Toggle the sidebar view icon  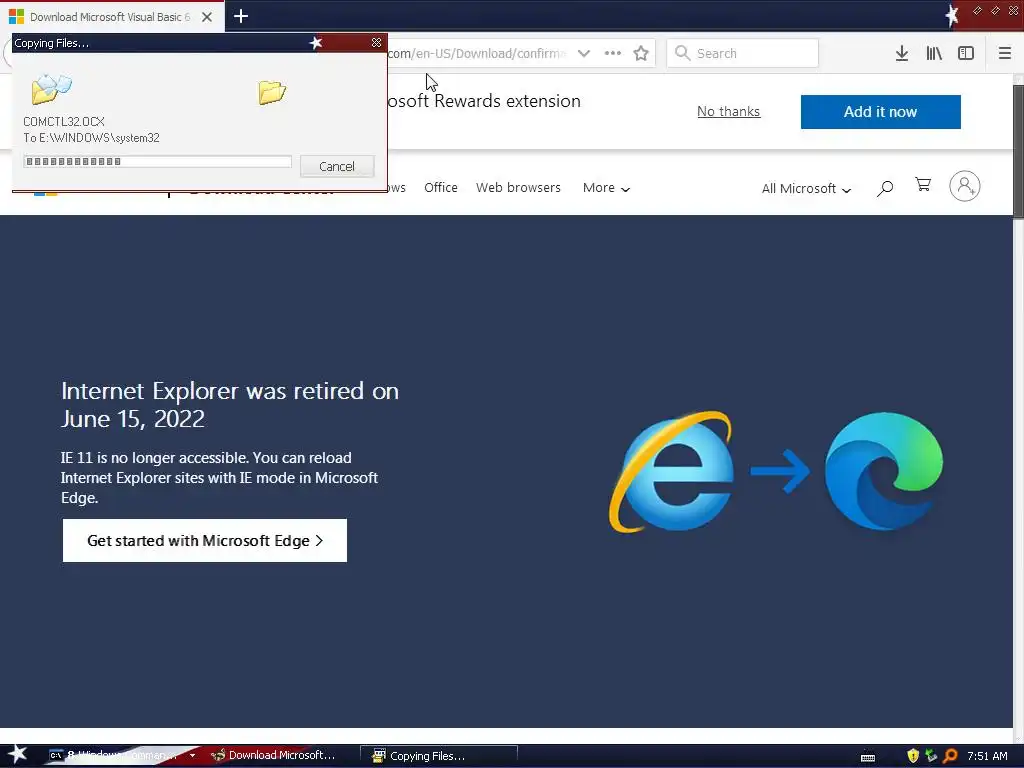click(x=966, y=54)
